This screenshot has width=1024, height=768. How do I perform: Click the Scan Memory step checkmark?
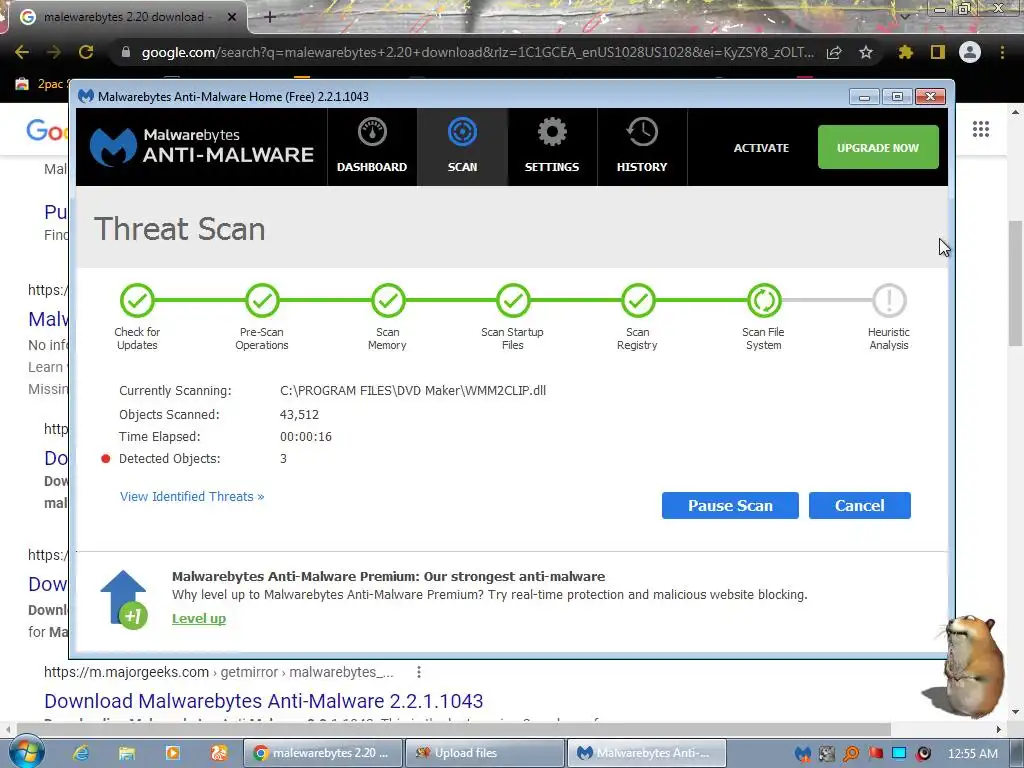388,300
